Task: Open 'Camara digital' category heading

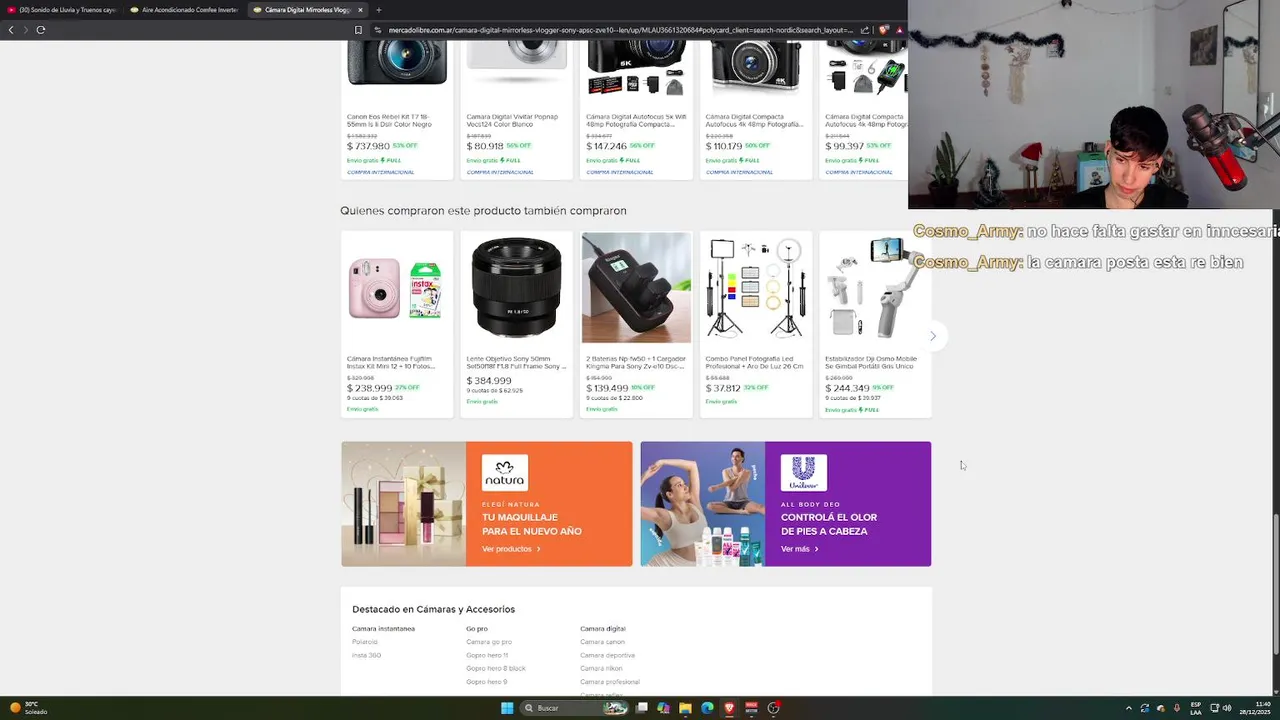Action: (x=603, y=629)
